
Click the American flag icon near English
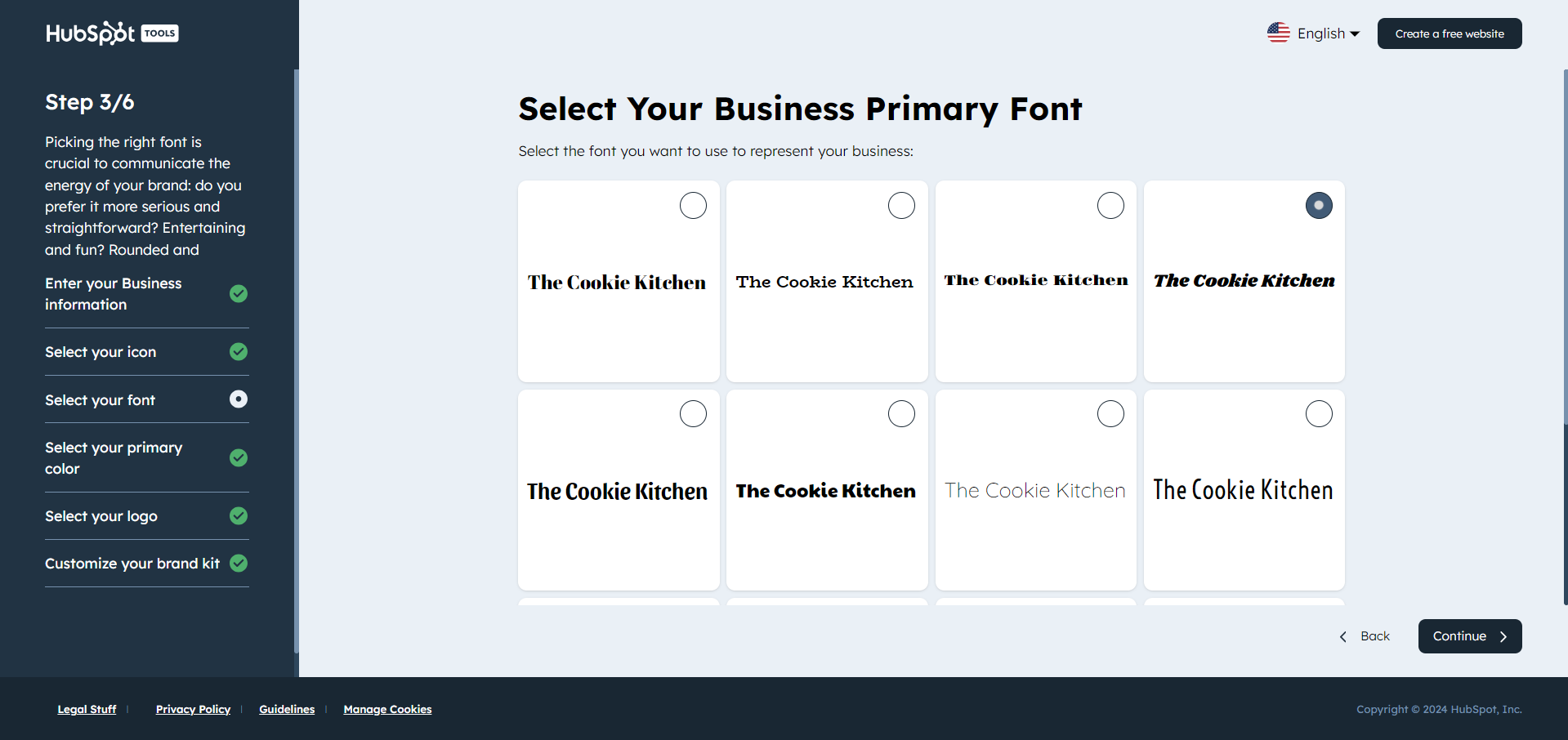1280,32
